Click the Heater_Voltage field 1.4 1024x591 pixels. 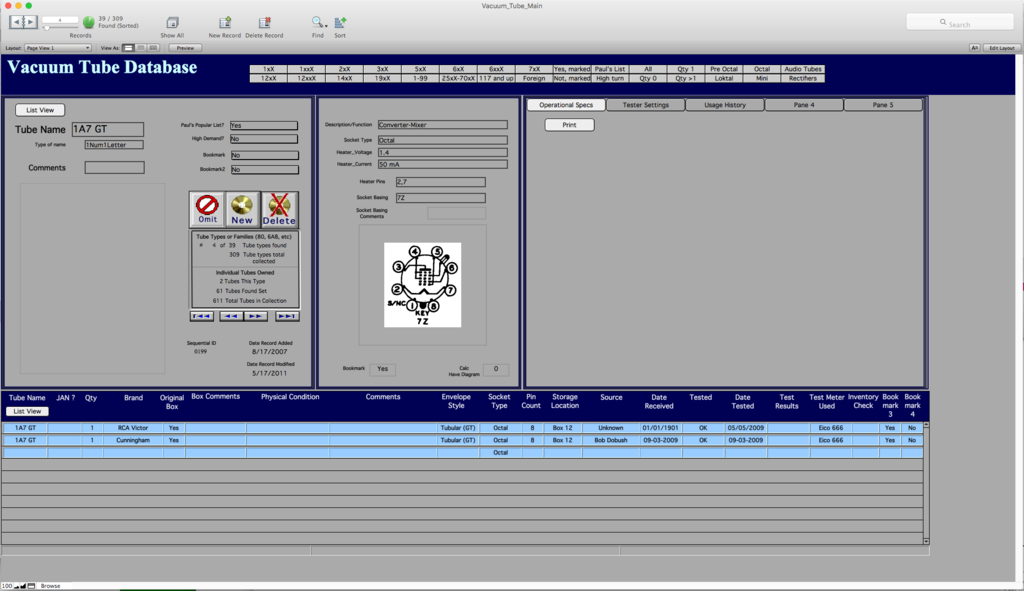tap(443, 152)
